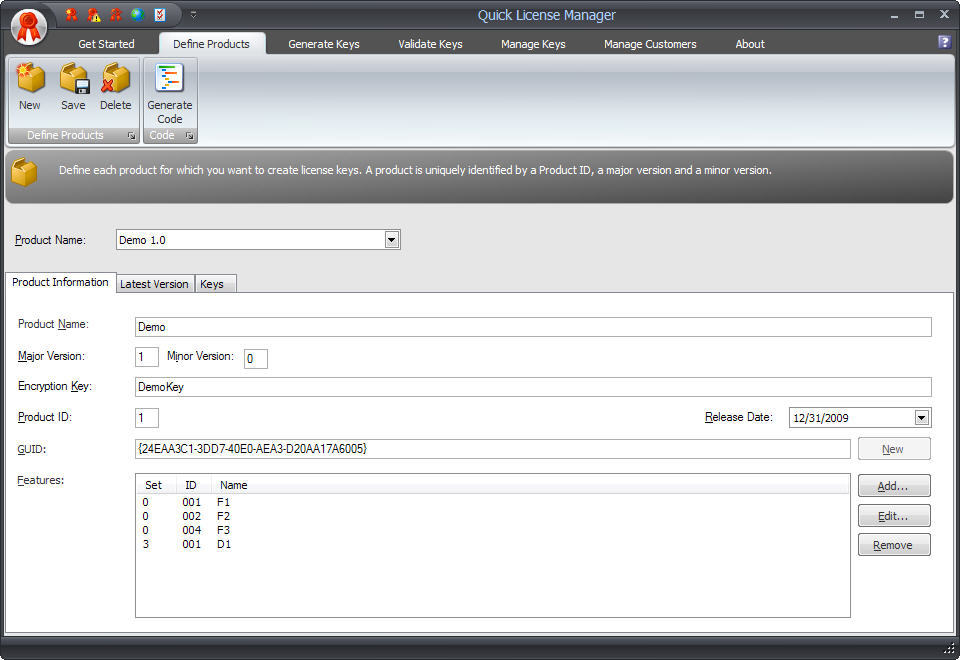
Task: Click the Product Name field containing Demo
Action: click(x=533, y=327)
